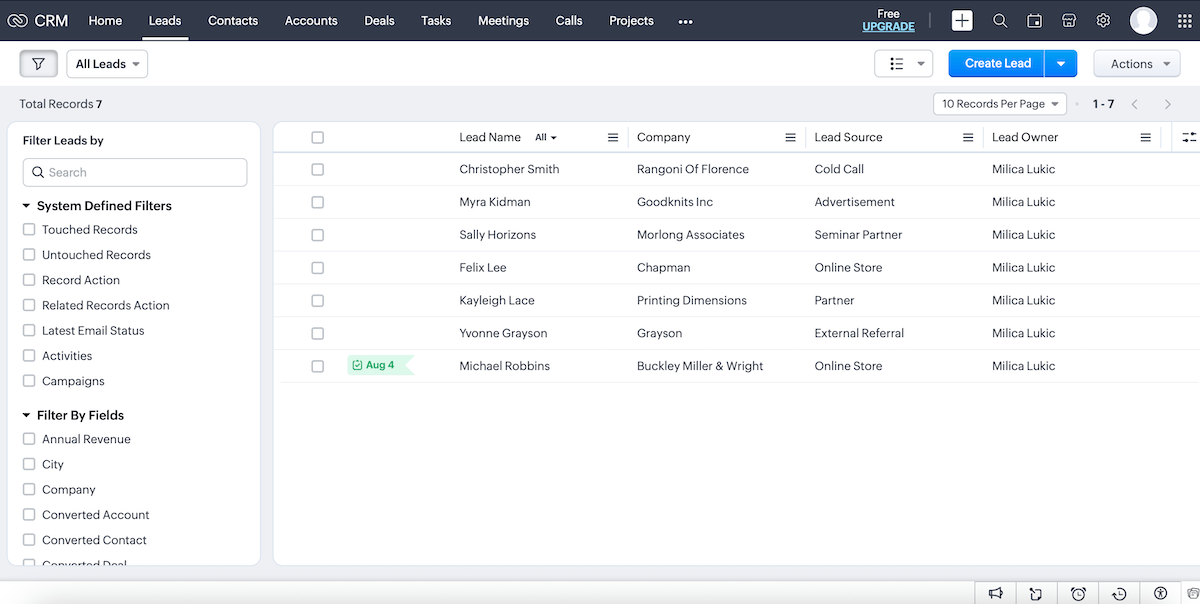This screenshot has height=604, width=1200.
Task: Switch to the Contacts tab
Action: pos(233,20)
